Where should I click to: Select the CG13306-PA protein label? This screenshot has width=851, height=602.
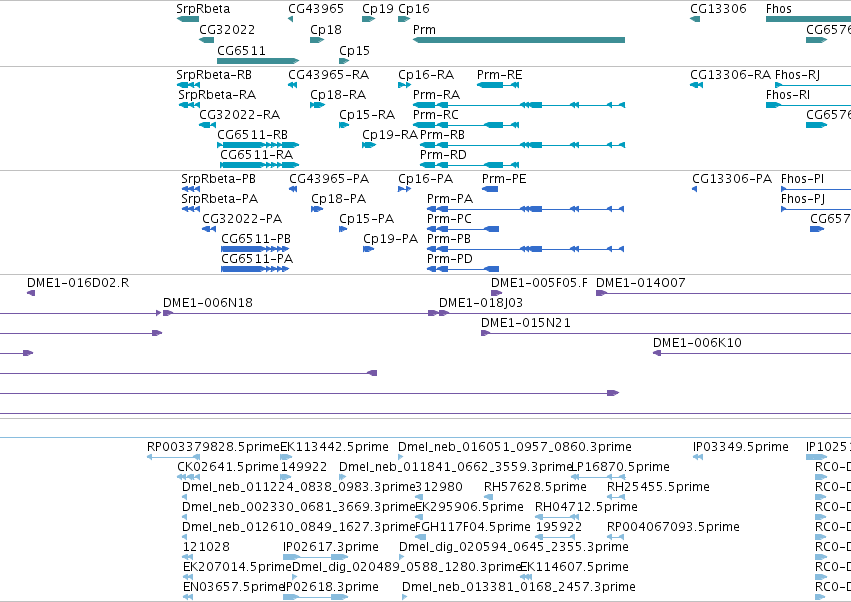[x=732, y=179]
